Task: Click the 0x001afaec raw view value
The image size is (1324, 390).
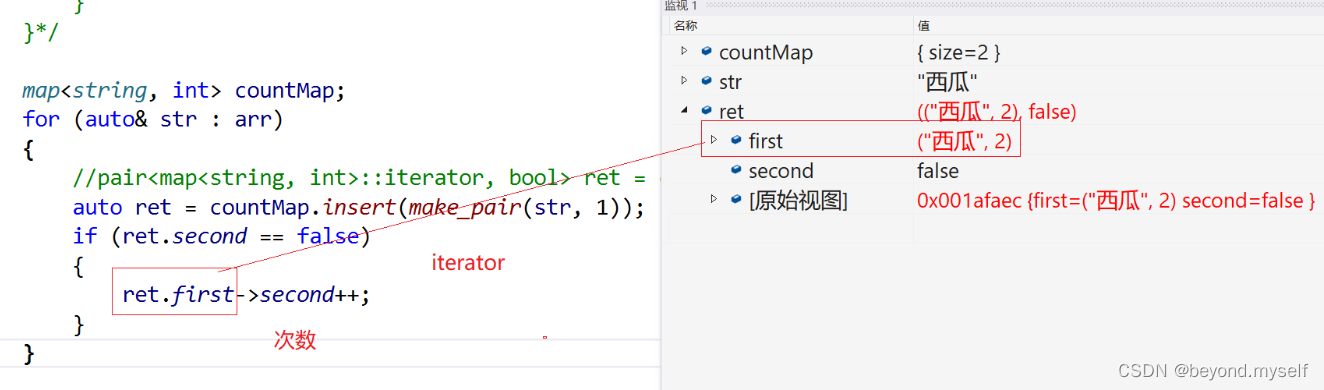Action: click(x=1116, y=201)
